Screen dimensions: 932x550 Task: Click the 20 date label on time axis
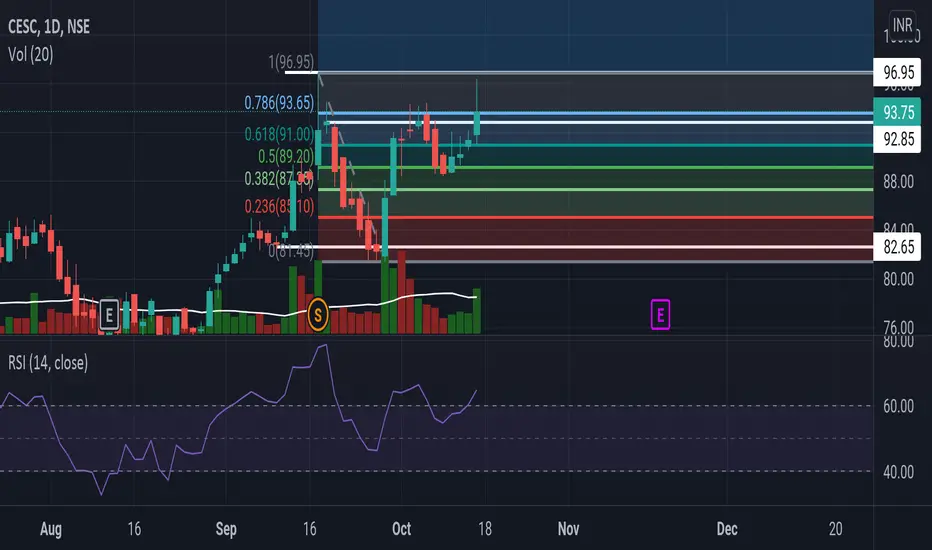point(835,529)
